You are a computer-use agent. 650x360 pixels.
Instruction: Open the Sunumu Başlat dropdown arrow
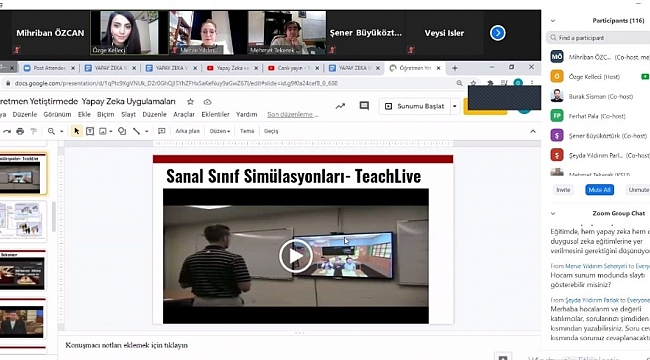pyautogui.click(x=455, y=106)
